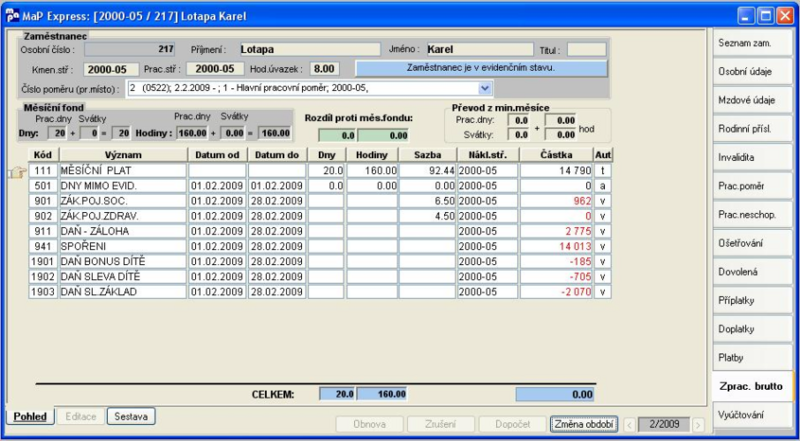Open the Vyúčtování tab
Image resolution: width=800 pixels, height=441 pixels.
753,414
